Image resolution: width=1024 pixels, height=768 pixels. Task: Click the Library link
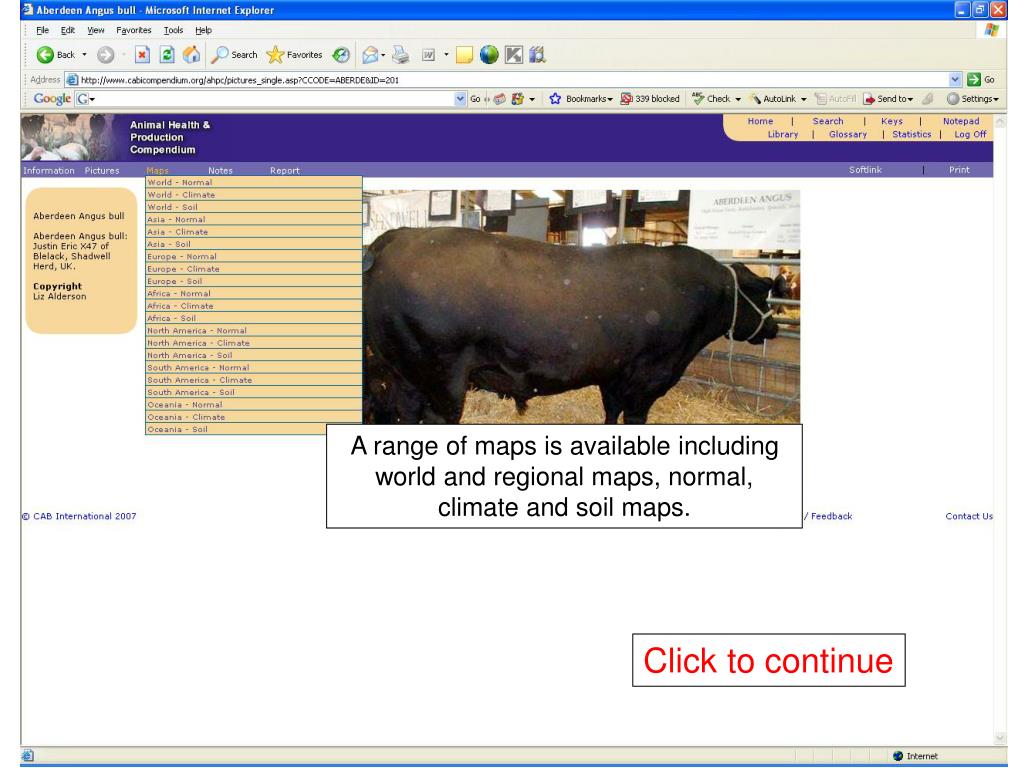tap(783, 135)
